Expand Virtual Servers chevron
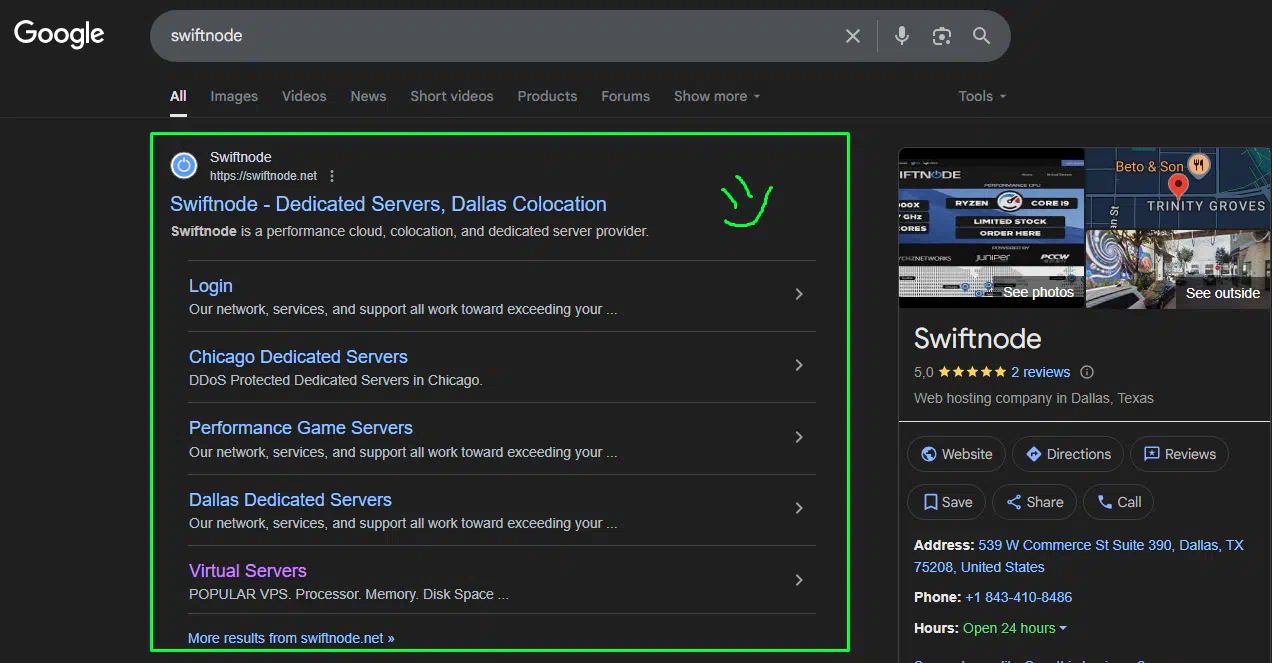The height and width of the screenshot is (663, 1272). [799, 580]
